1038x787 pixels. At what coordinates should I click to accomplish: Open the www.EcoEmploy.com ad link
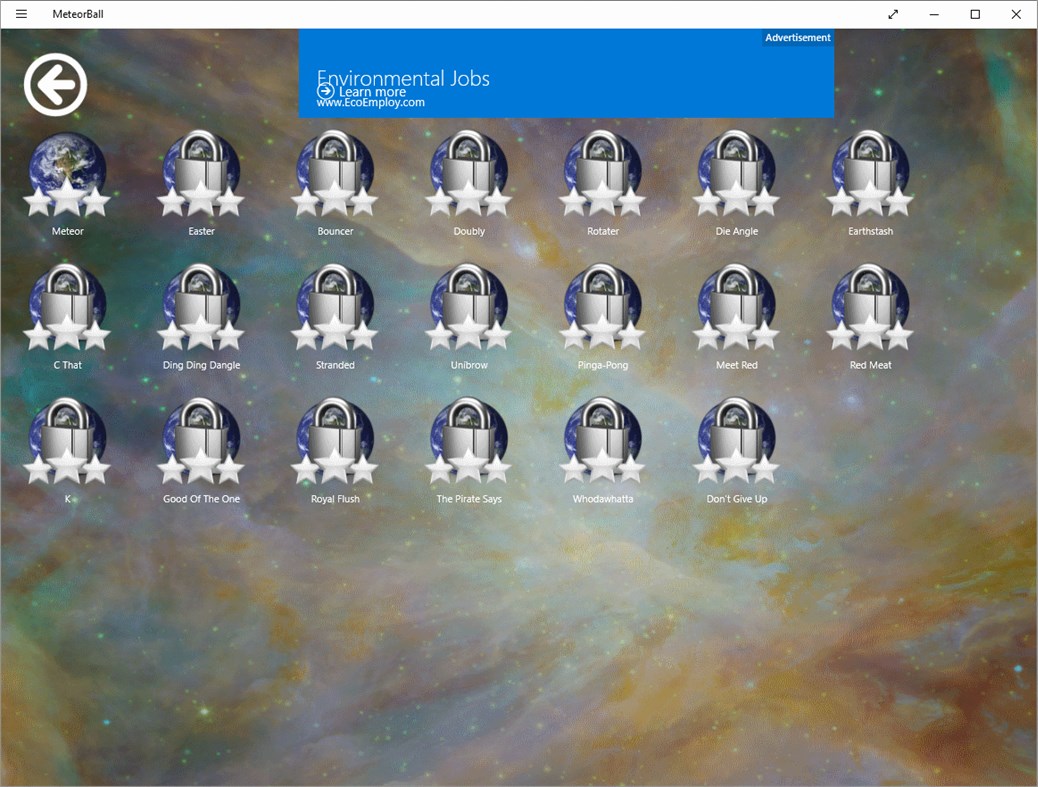tap(371, 103)
